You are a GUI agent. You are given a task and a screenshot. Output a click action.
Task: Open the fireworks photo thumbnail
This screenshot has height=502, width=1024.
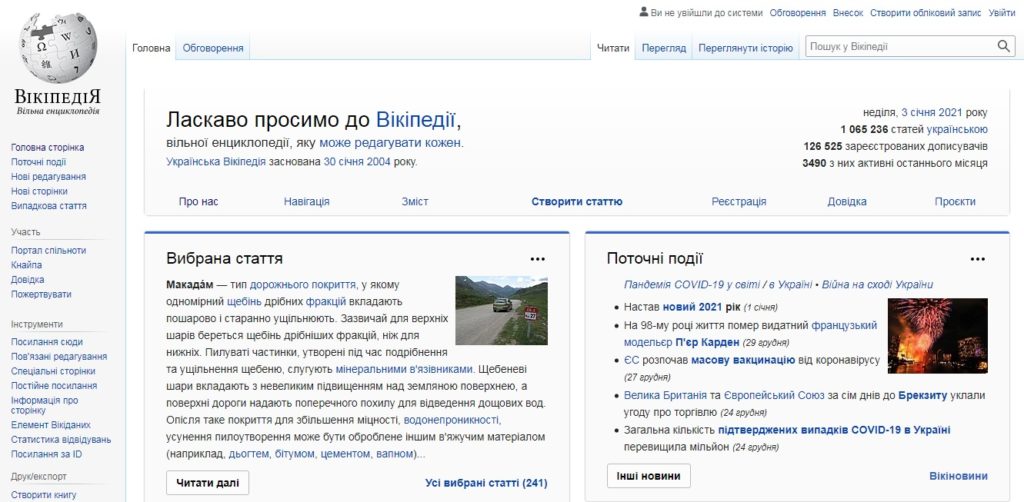click(x=937, y=335)
